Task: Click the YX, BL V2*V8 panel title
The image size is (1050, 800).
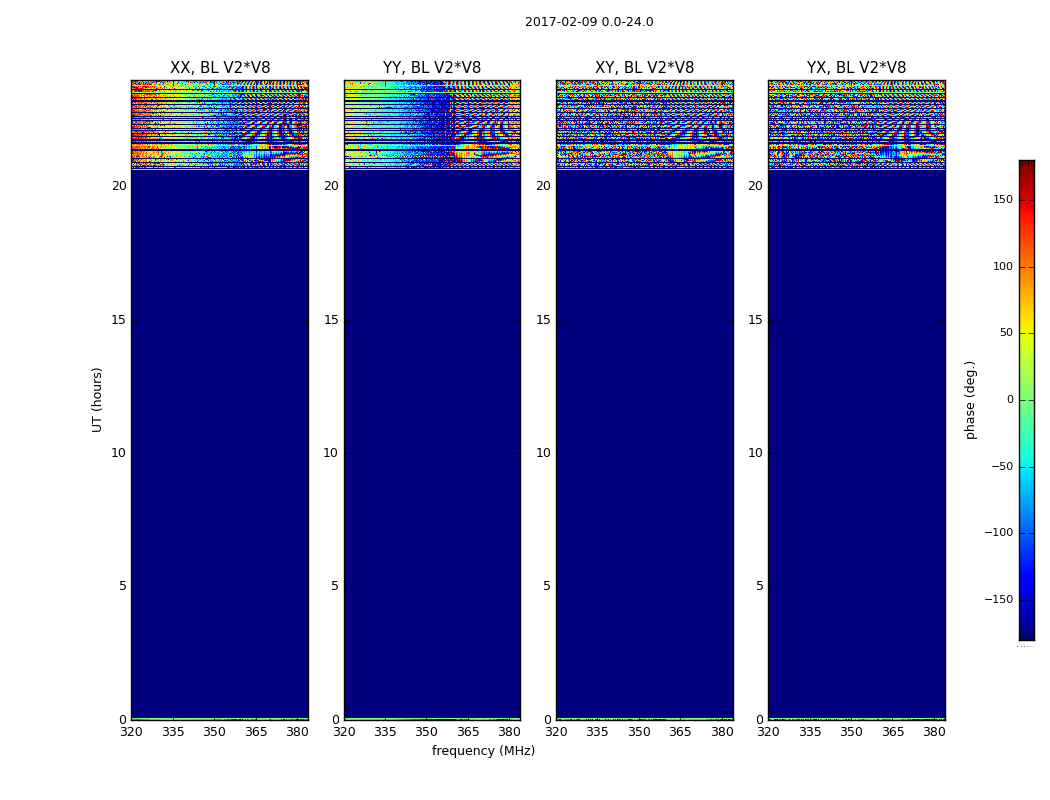Action: click(x=856, y=68)
